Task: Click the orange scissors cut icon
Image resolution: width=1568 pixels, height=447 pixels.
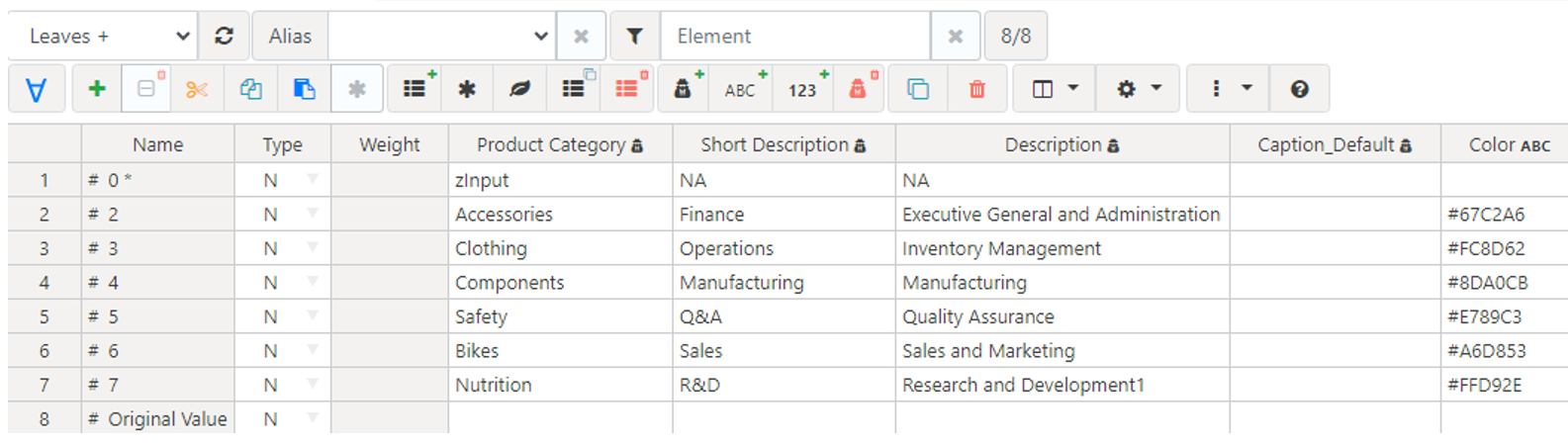Action: [x=197, y=89]
